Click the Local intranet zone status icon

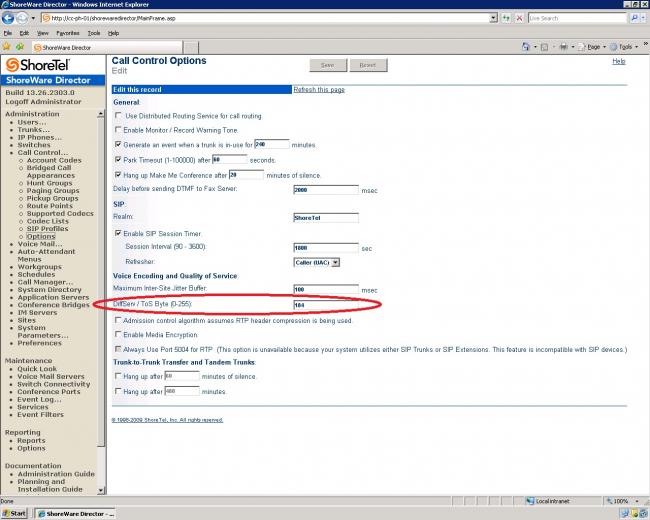click(x=529, y=501)
